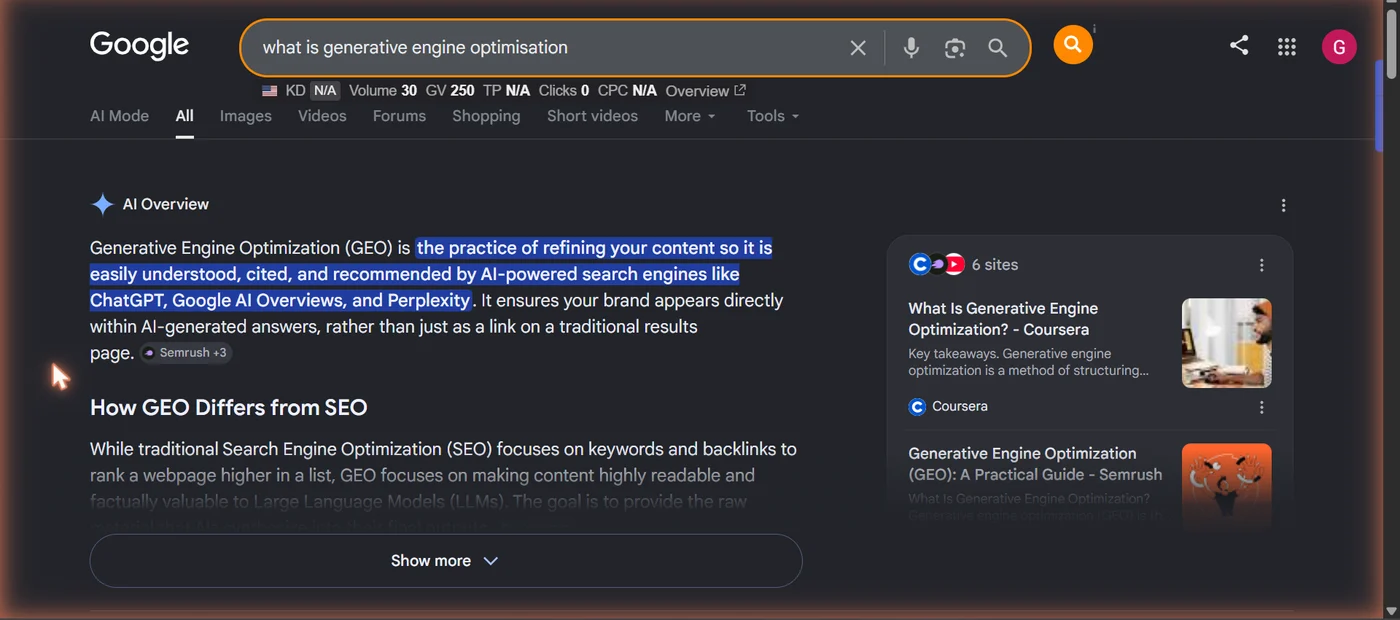
Task: Open AI Overview three-dot menu
Action: point(1284,205)
